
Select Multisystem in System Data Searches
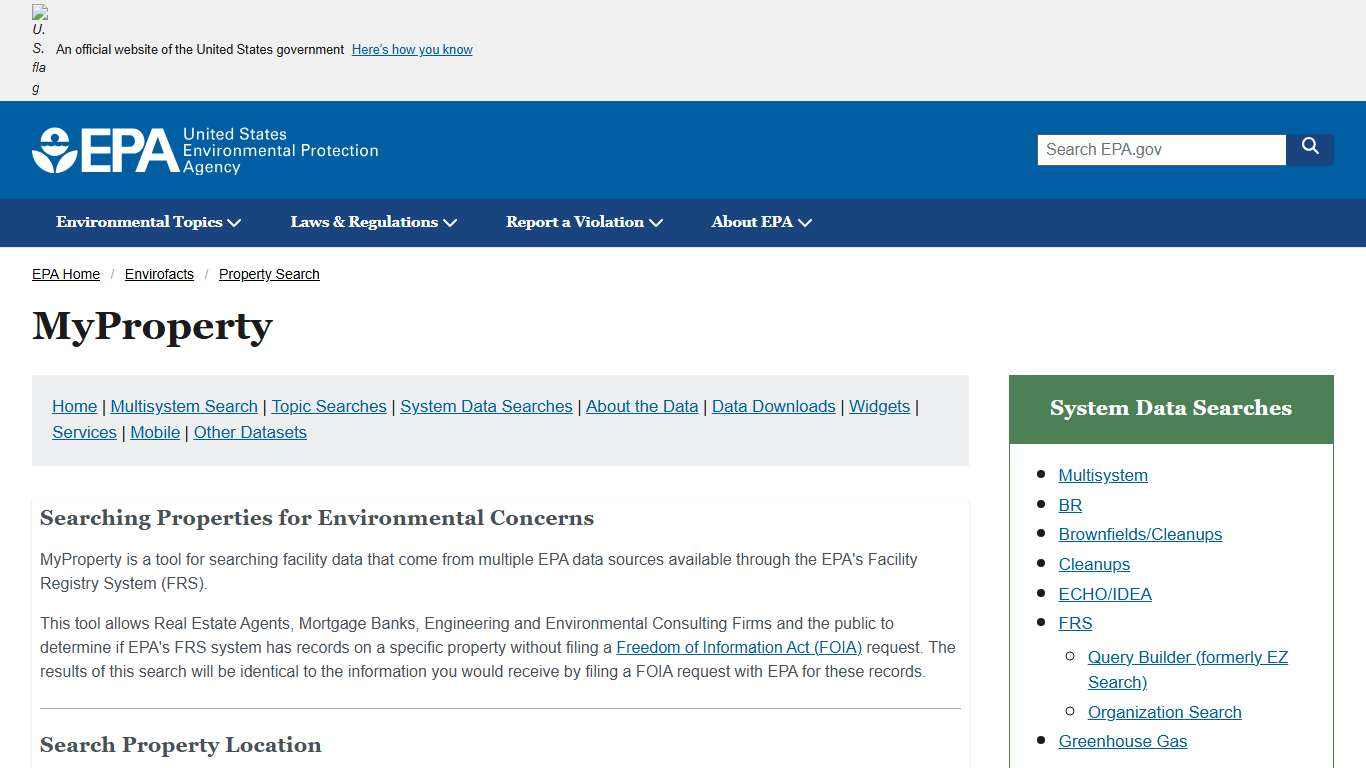pyautogui.click(x=1102, y=475)
